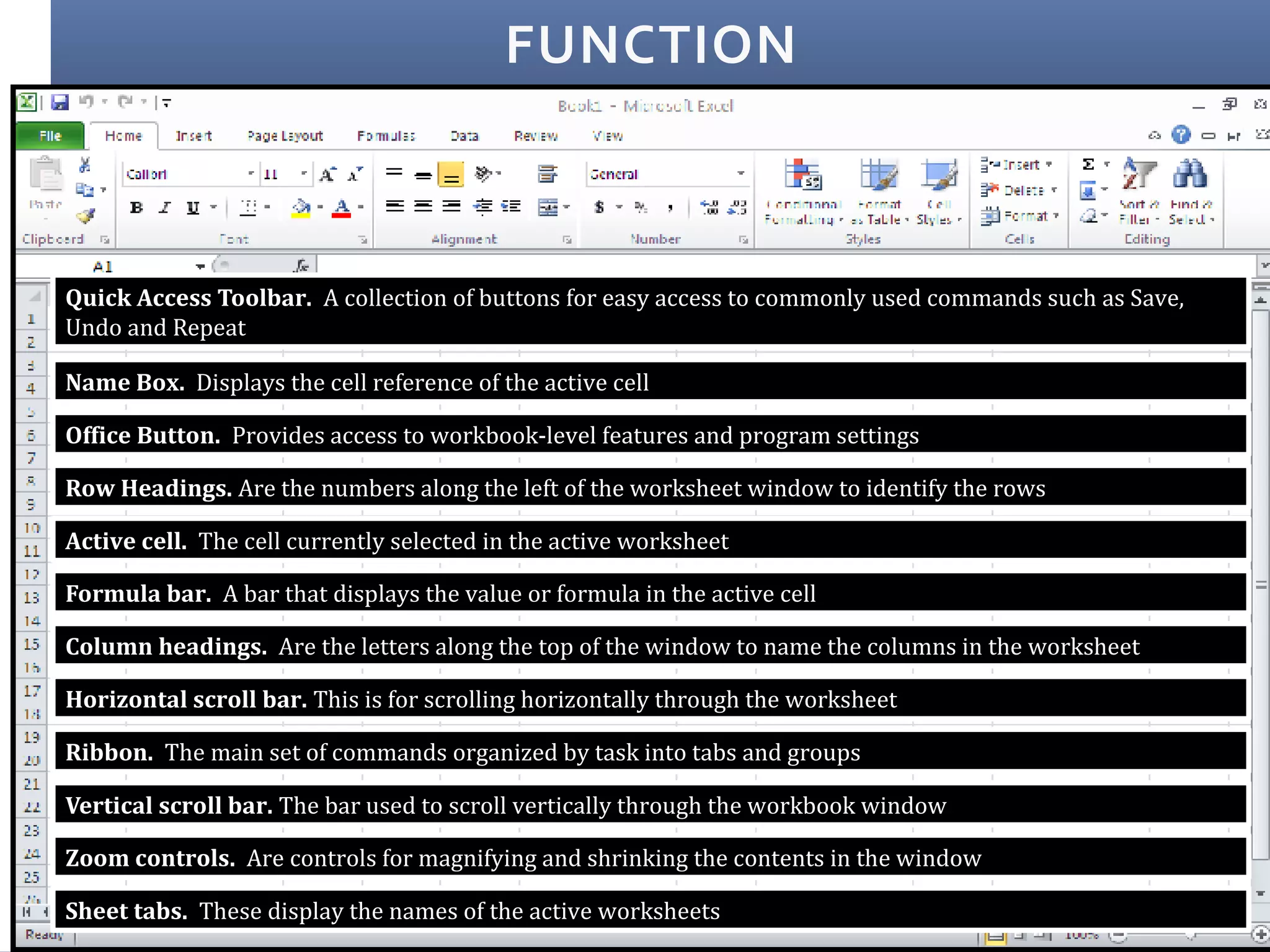Click the Redo icon in Quick Access Toolbar
The width and height of the screenshot is (1270, 952).
[125, 102]
